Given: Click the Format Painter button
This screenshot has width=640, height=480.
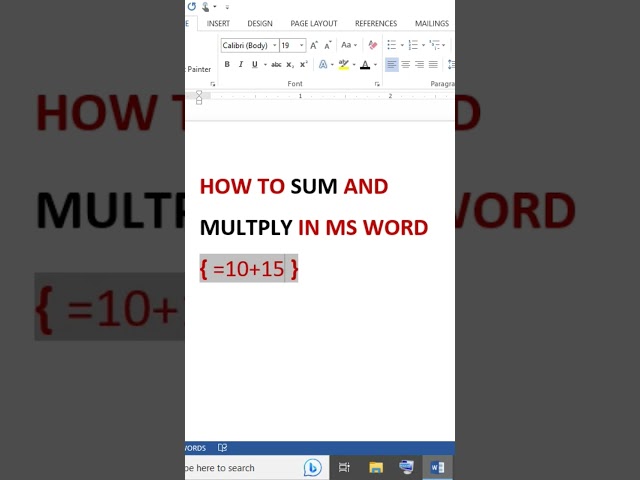Looking at the screenshot, I should click(198, 69).
